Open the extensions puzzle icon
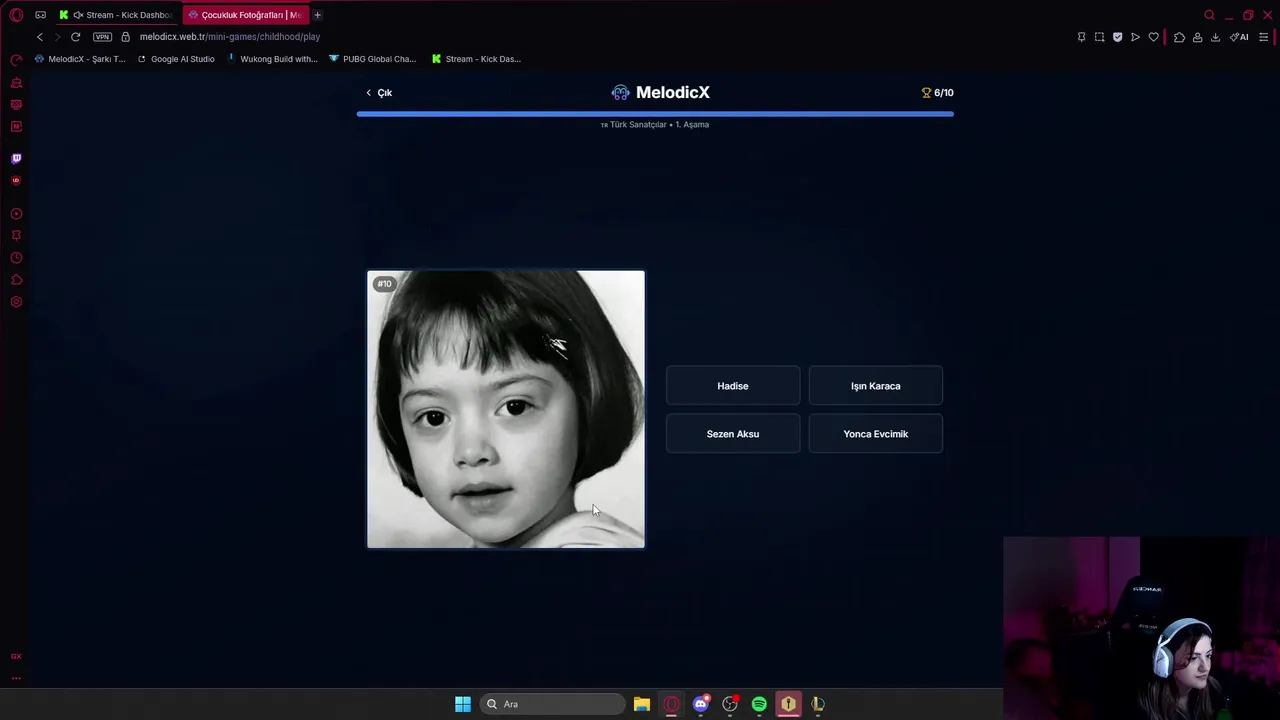 pyautogui.click(x=1179, y=37)
